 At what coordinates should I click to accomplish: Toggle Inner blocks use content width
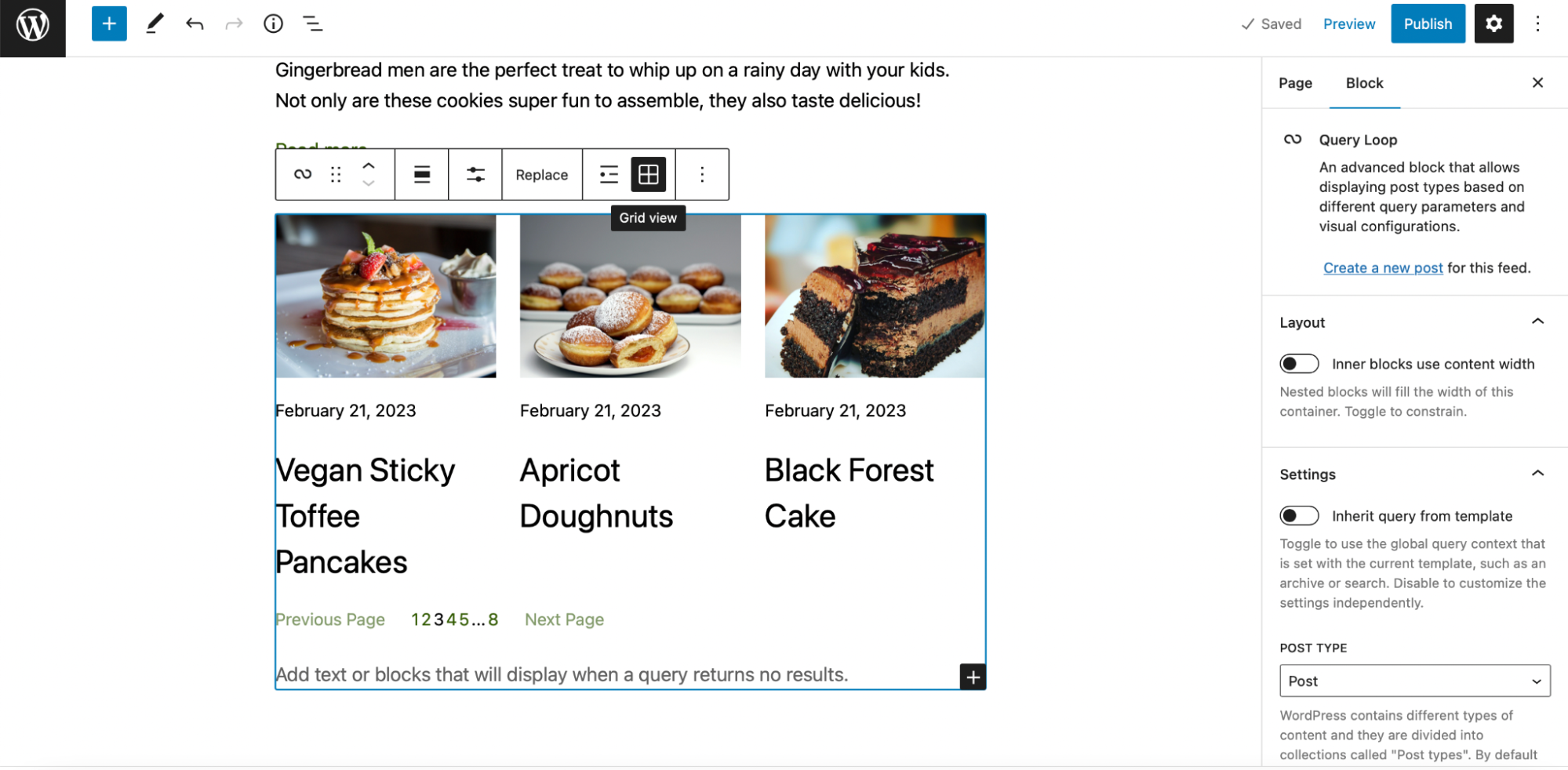point(1299,364)
